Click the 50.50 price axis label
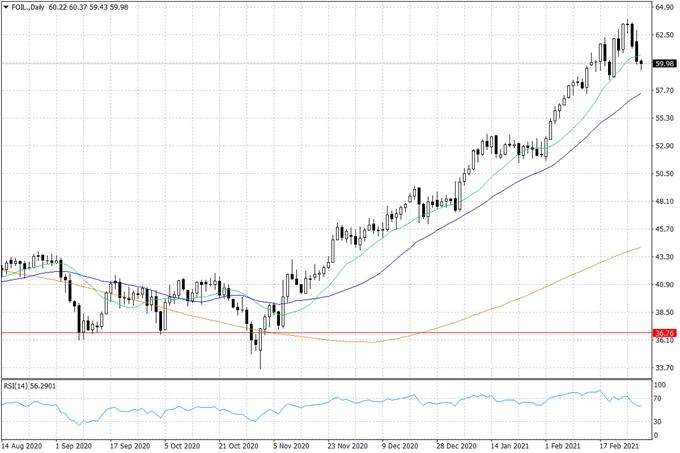Image resolution: width=680 pixels, height=453 pixels. click(x=663, y=173)
